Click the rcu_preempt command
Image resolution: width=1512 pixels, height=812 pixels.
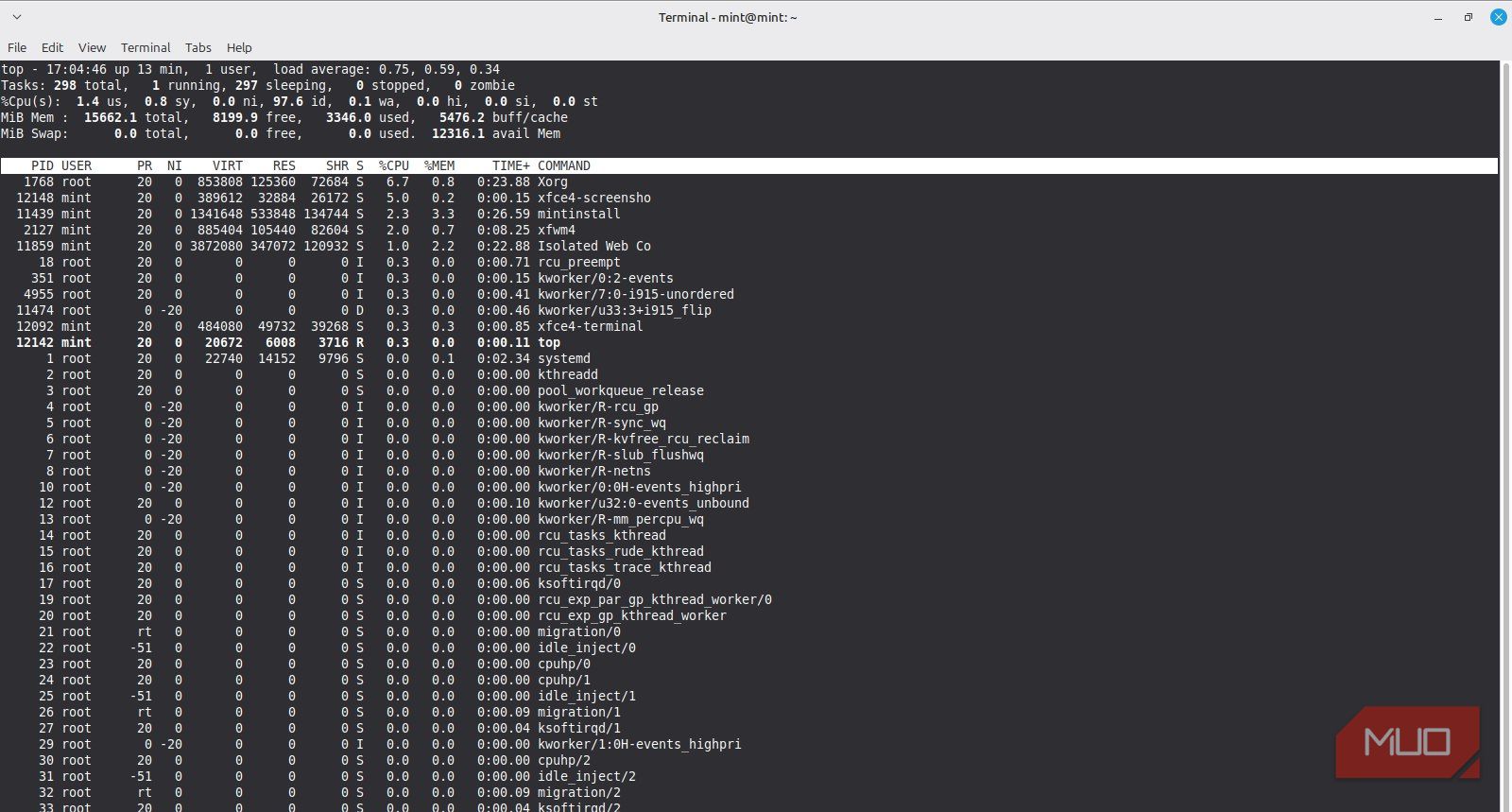[x=579, y=262]
